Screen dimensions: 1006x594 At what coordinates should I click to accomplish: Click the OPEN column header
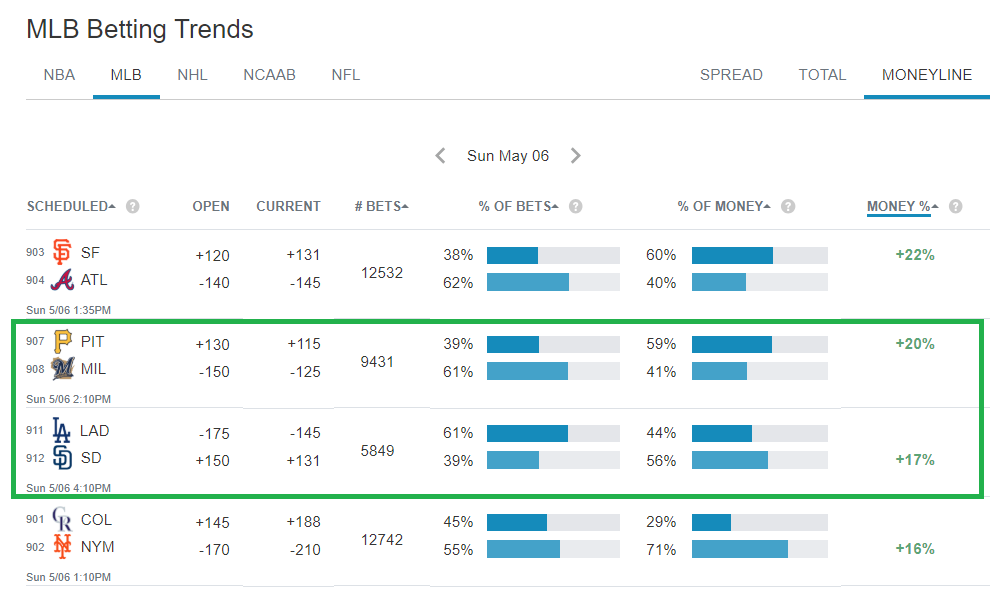211,207
